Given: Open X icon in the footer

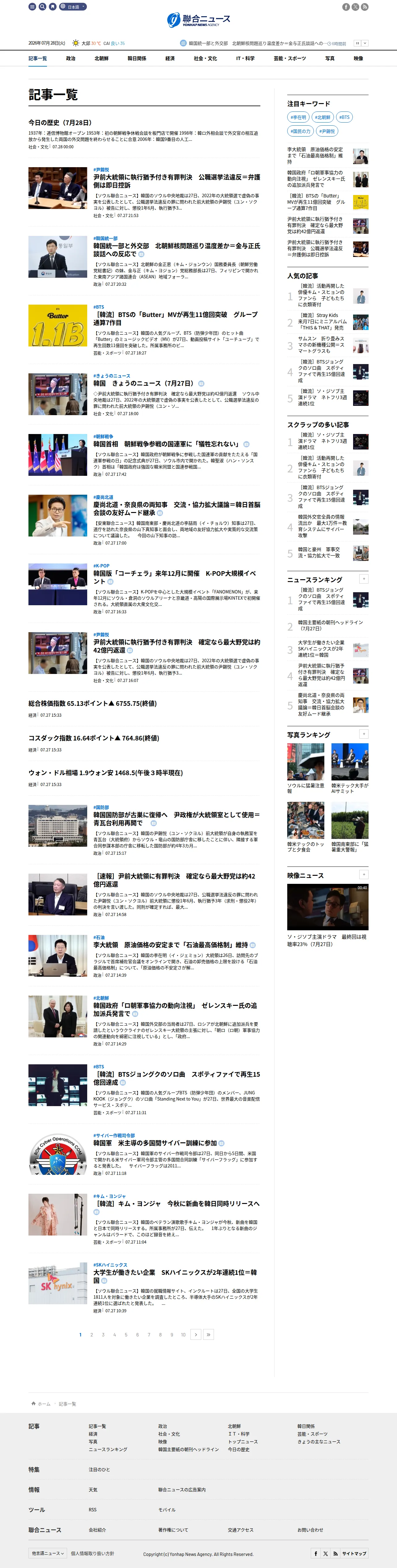Looking at the screenshot, I should (x=326, y=1553).
